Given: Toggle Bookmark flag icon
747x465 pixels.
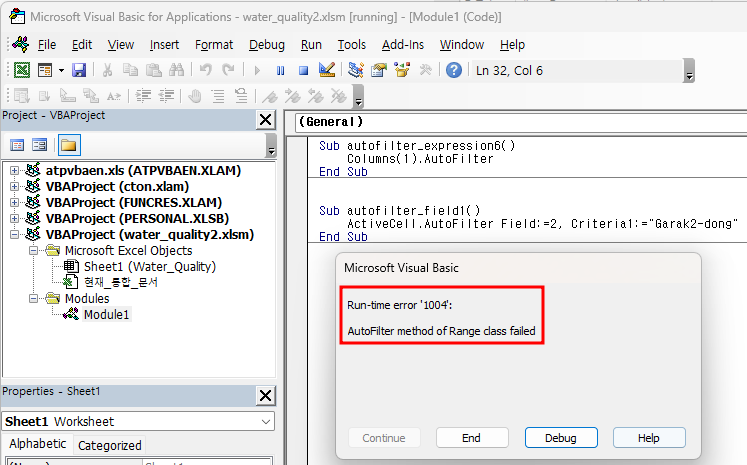Looking at the screenshot, I should click(x=270, y=96).
